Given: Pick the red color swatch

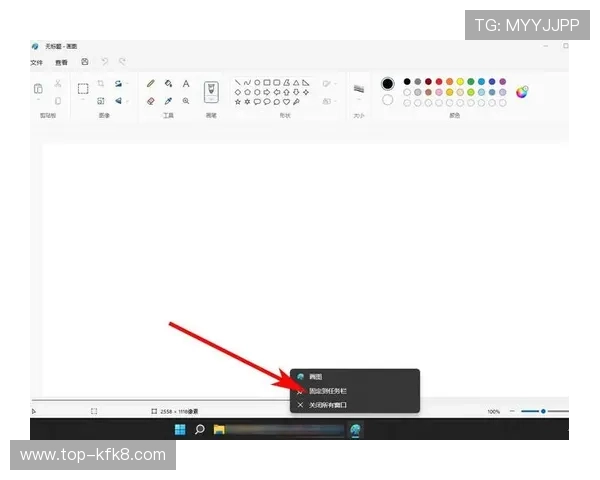Looking at the screenshot, I should pos(439,82).
